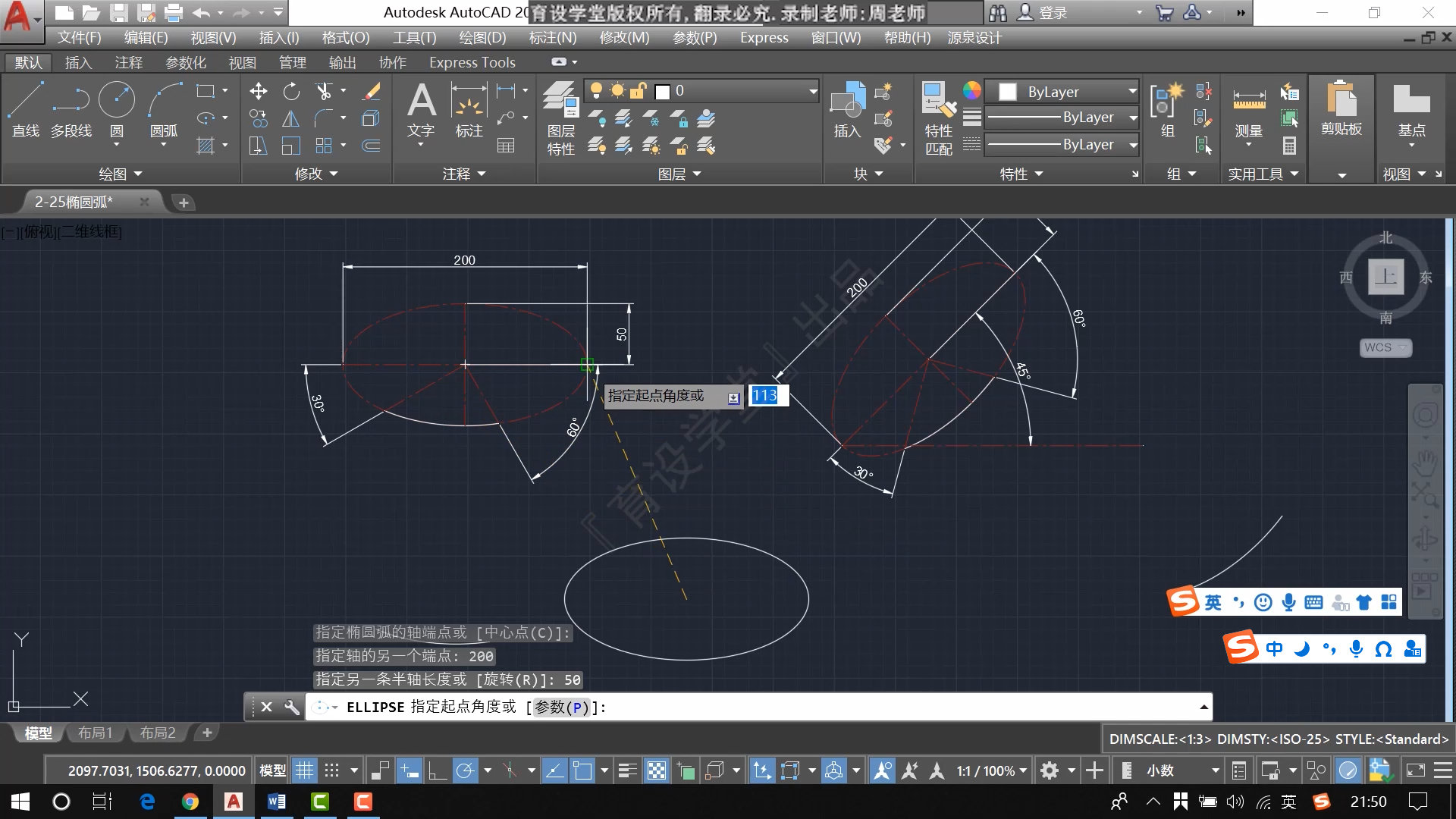The width and height of the screenshot is (1456, 819).
Task: Click the Copy tool icon
Action: pos(258,118)
